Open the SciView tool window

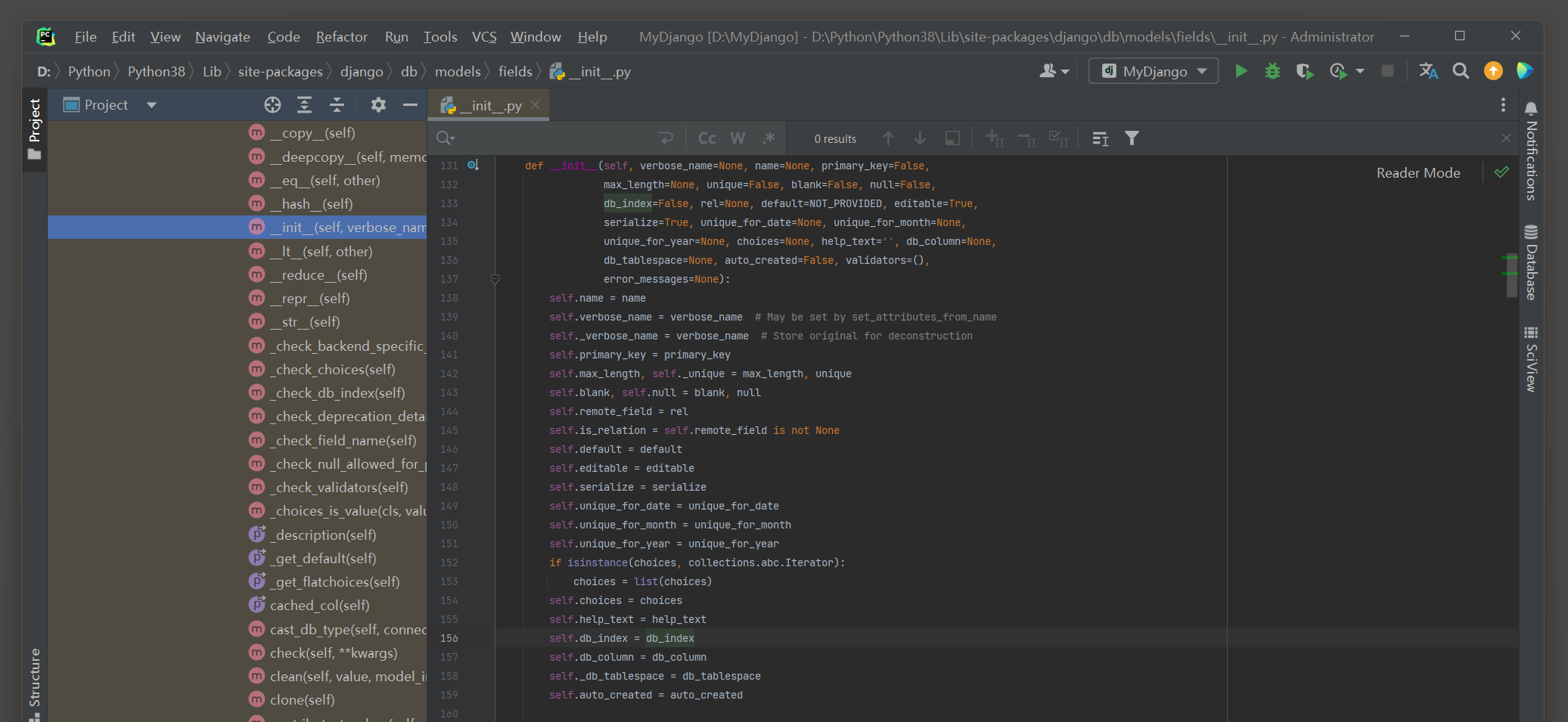pyautogui.click(x=1531, y=359)
